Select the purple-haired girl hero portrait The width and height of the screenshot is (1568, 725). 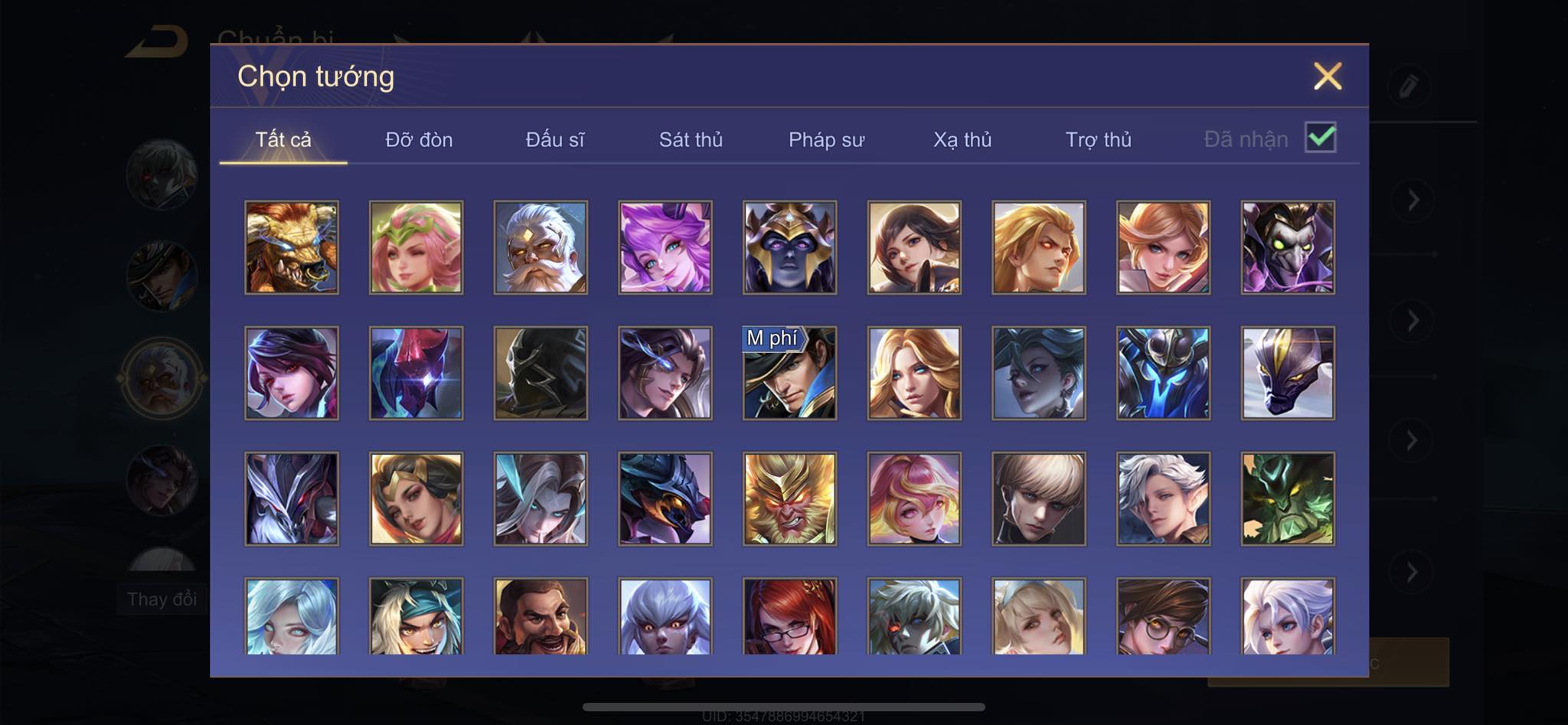[x=665, y=247]
